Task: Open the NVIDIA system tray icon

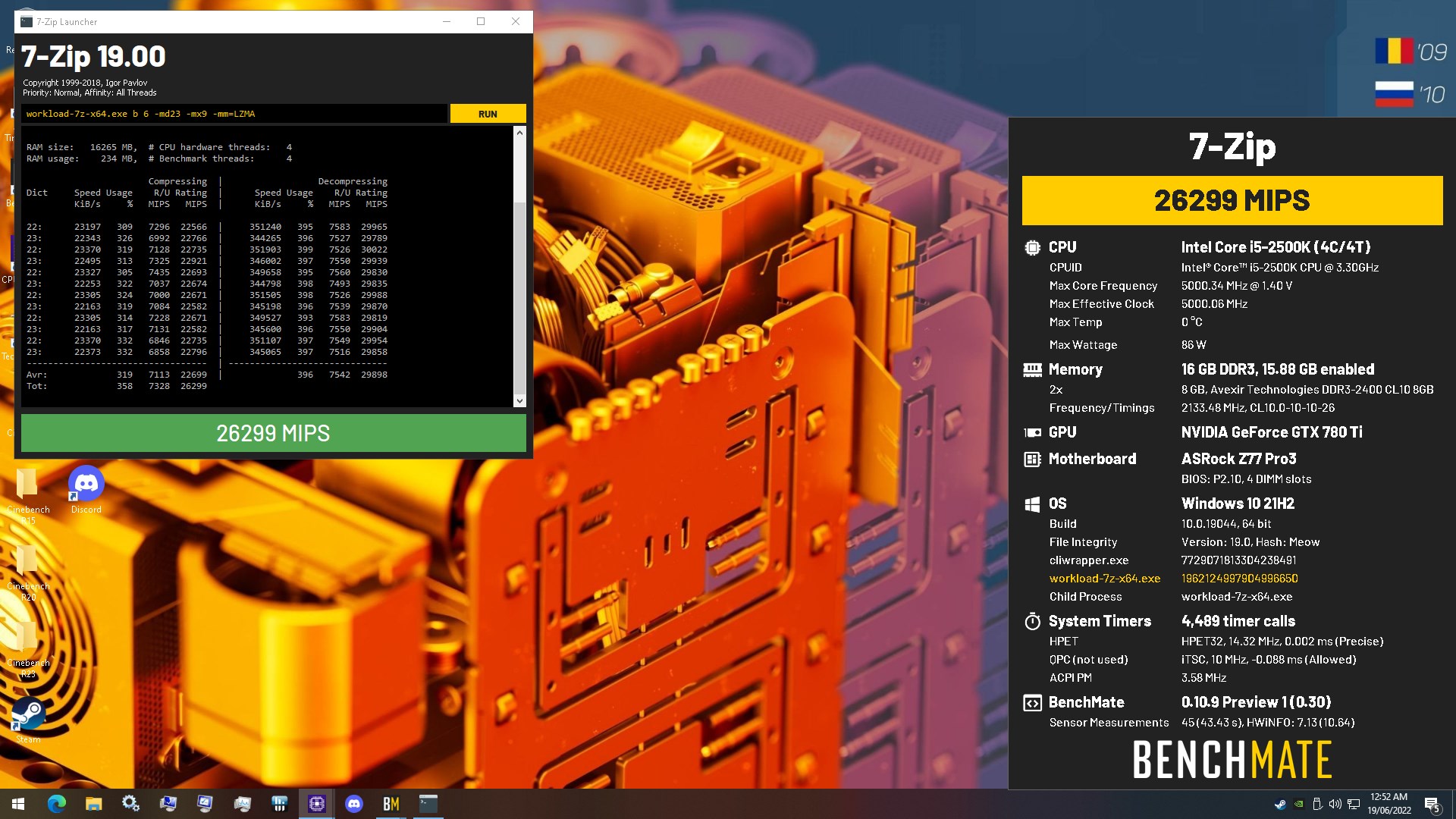Action: pos(1298,804)
